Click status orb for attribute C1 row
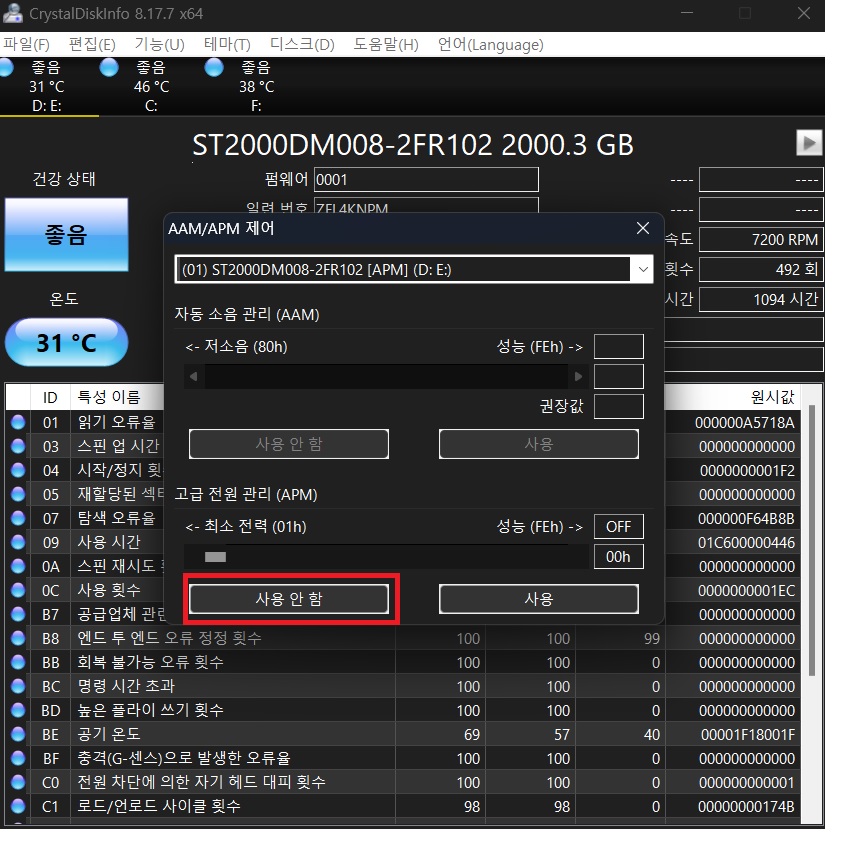This screenshot has width=848, height=857. click(18, 806)
